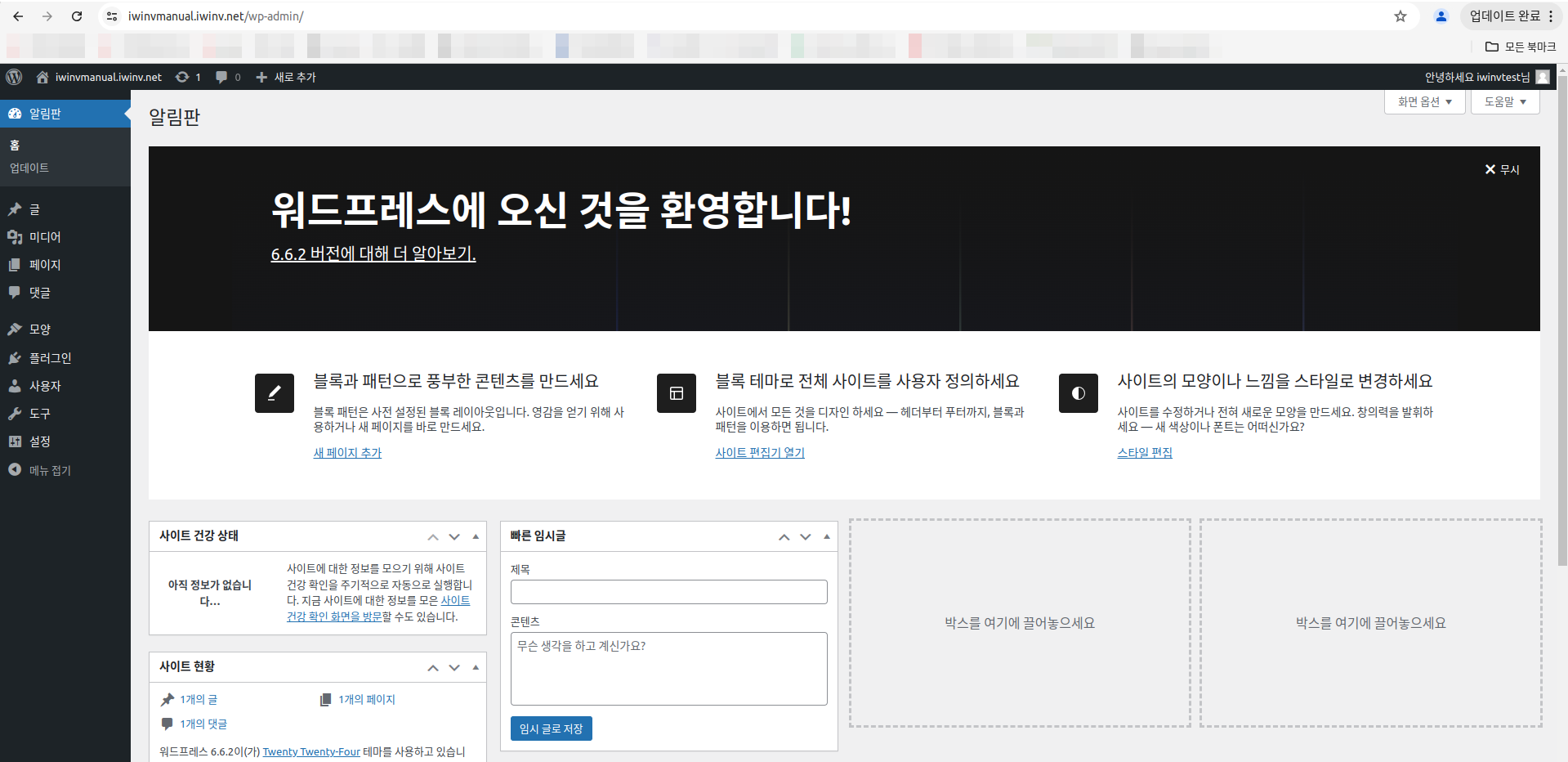Click the layout icon for site editor

pyautogui.click(x=677, y=393)
